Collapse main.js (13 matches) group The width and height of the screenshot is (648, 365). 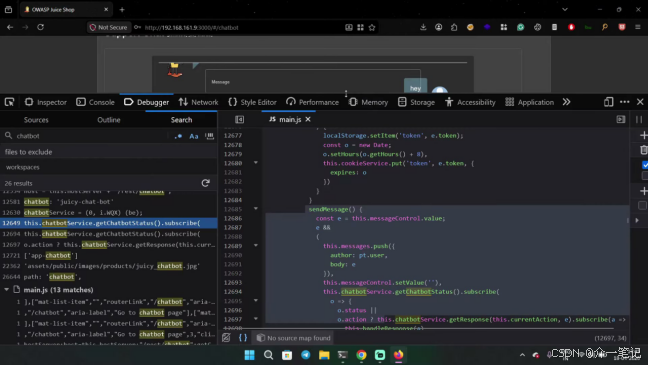click(7, 290)
